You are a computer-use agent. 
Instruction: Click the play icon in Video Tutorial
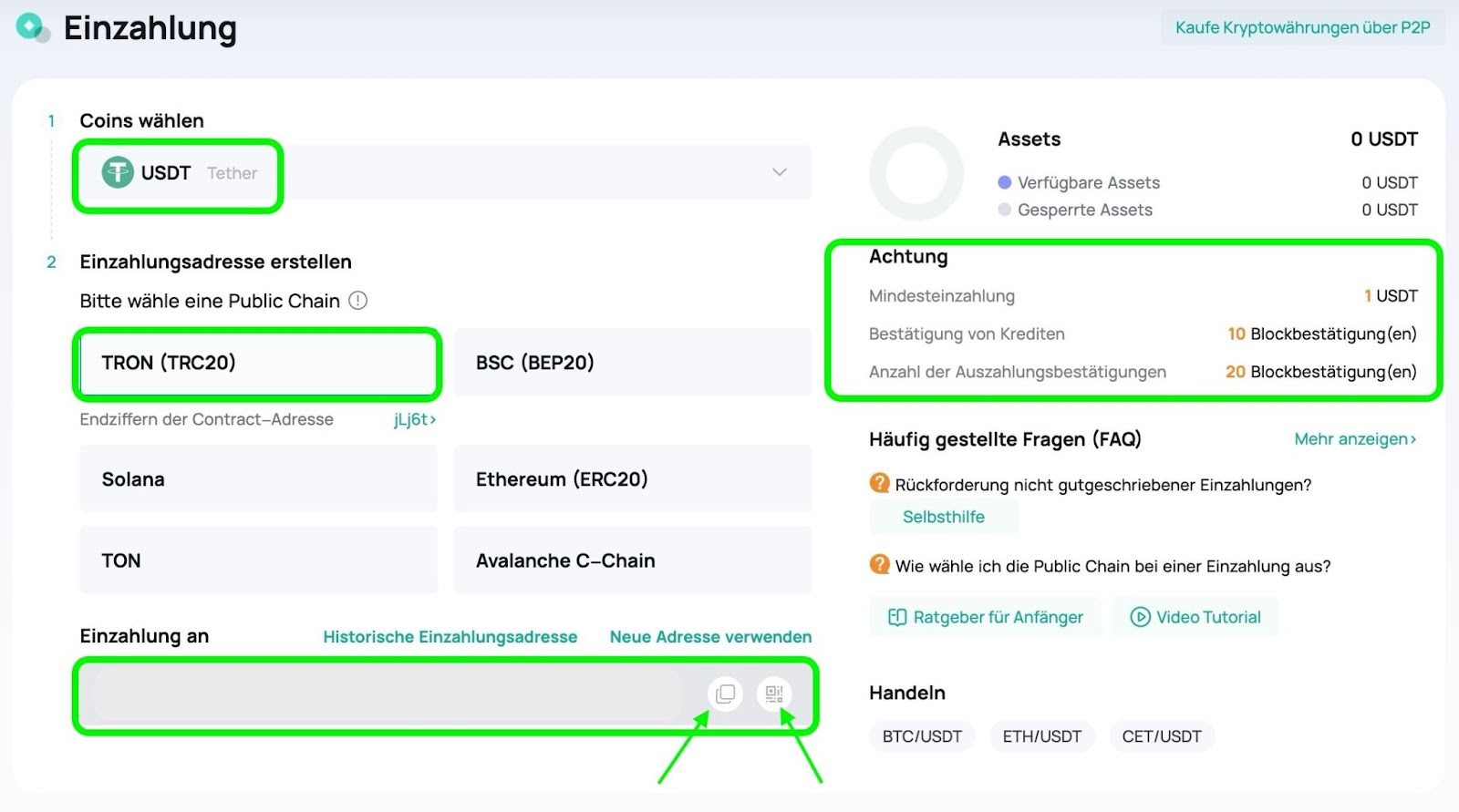click(x=1140, y=617)
